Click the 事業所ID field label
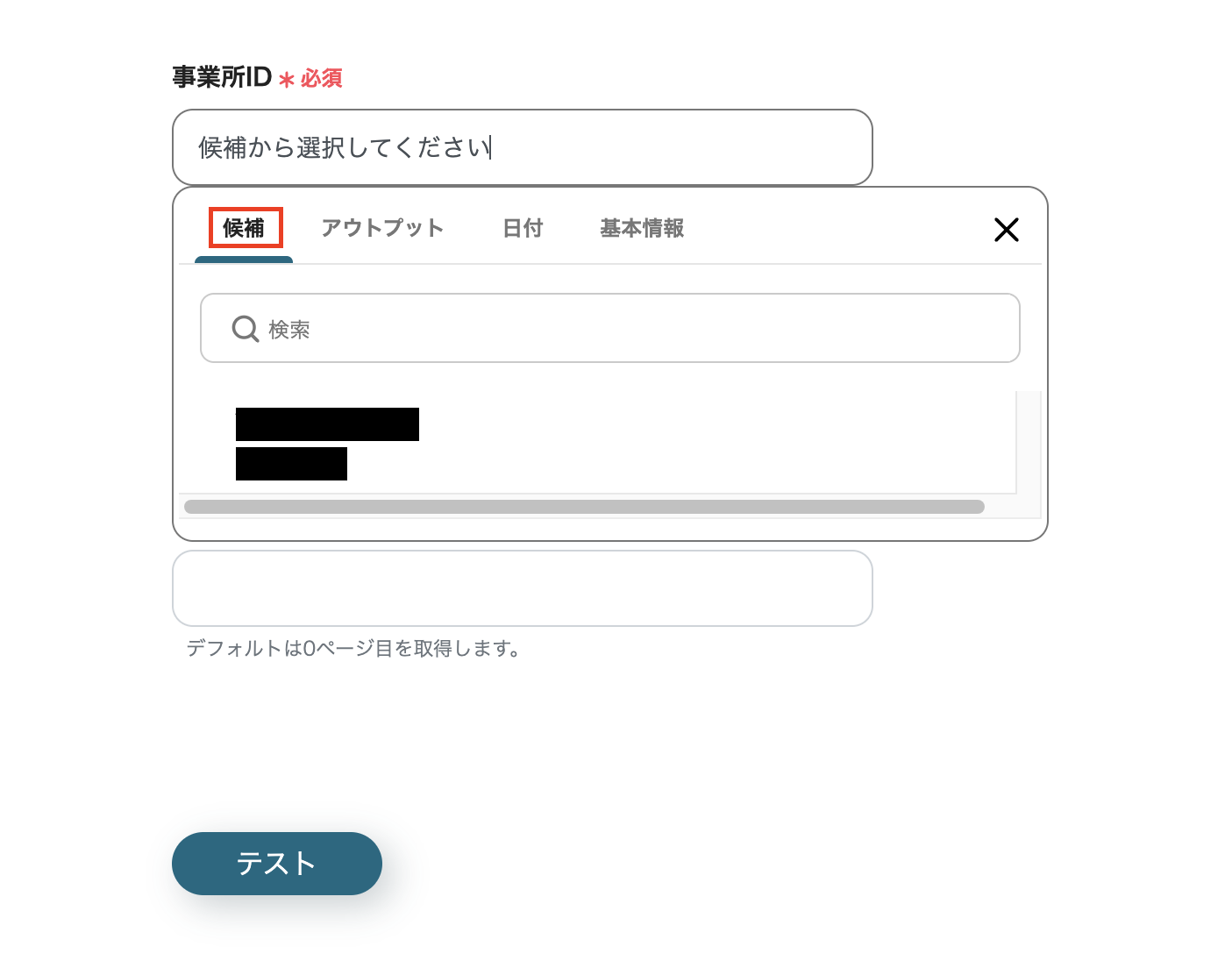1232x975 pixels. [222, 77]
